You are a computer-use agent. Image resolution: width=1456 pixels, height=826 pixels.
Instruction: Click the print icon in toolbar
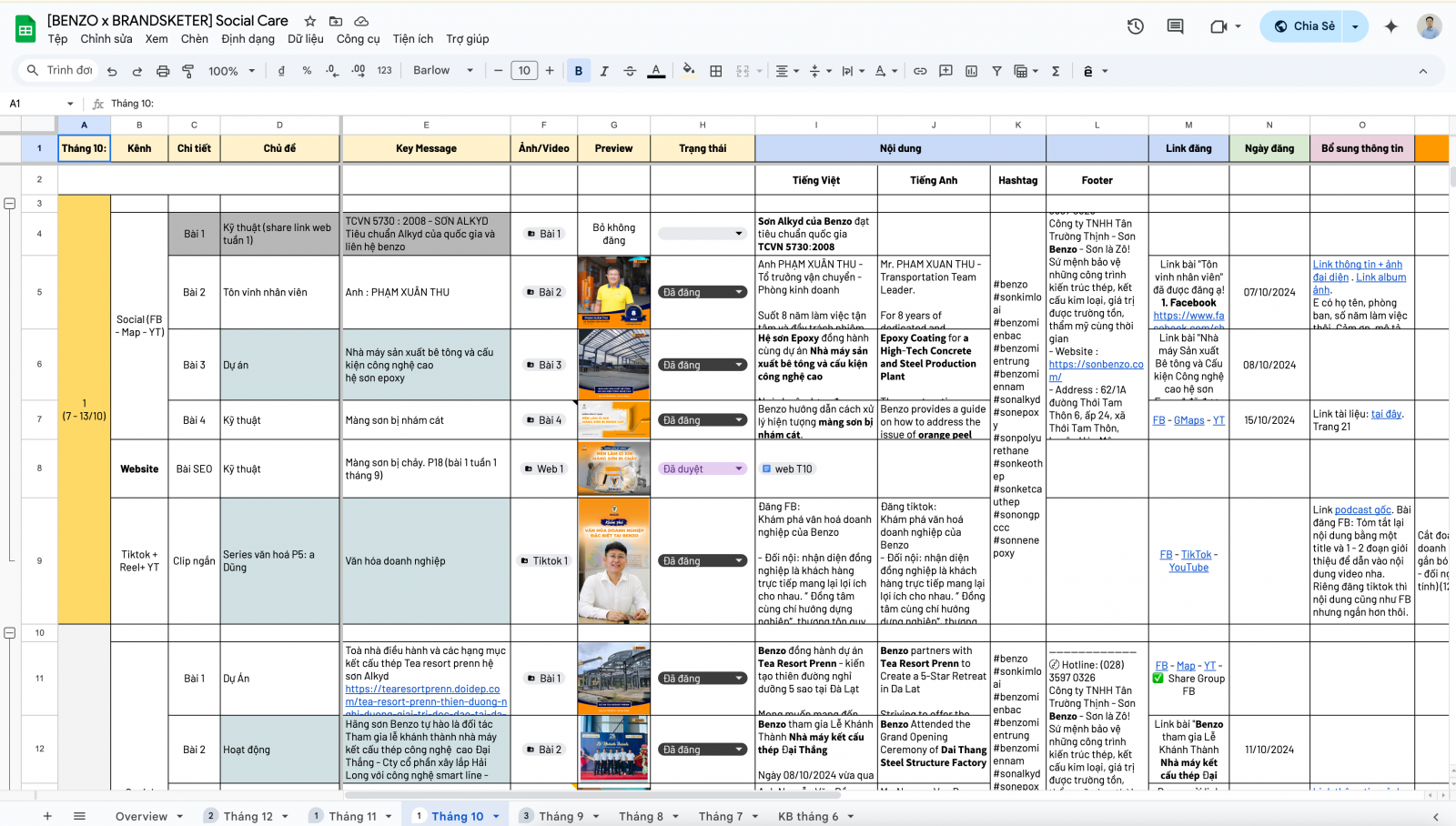[x=163, y=71]
